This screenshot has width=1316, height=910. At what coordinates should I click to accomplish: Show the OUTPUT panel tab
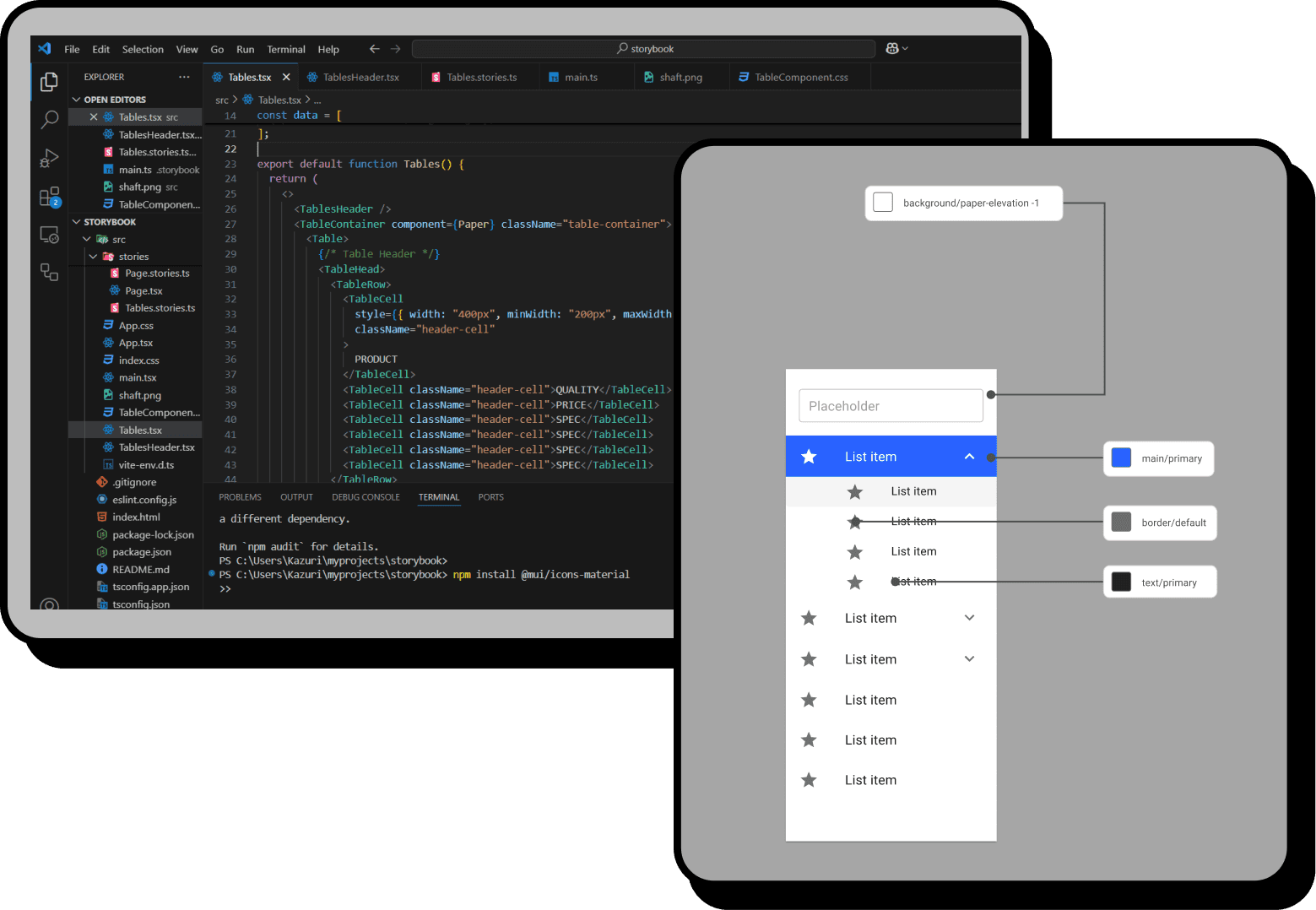tap(296, 497)
